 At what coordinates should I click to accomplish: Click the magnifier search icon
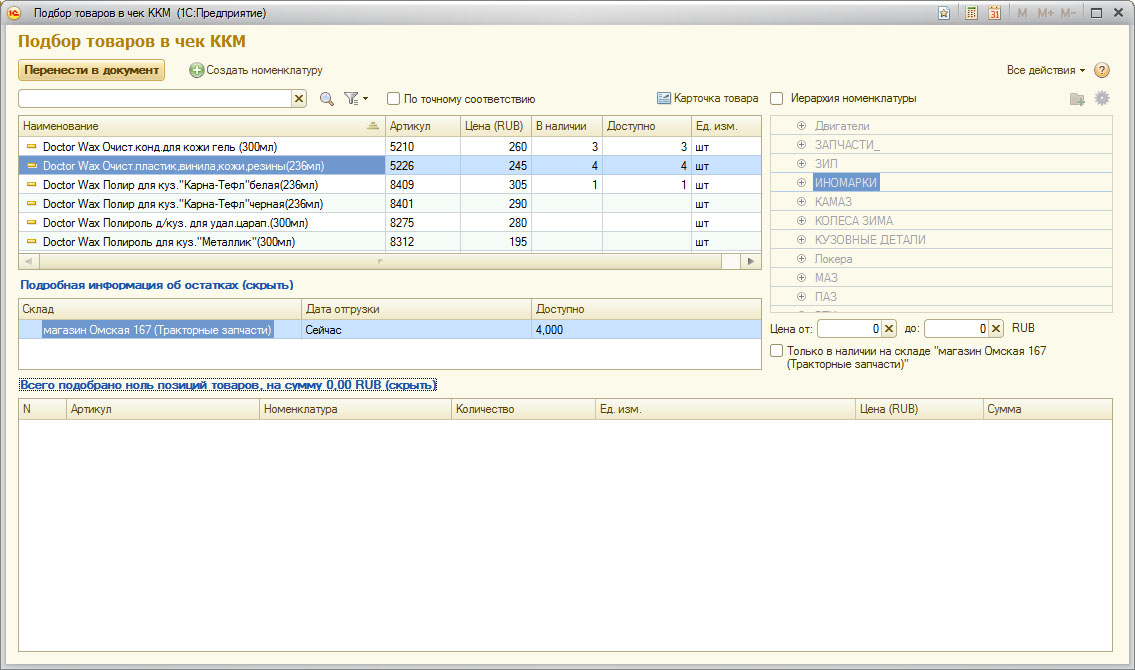[326, 99]
